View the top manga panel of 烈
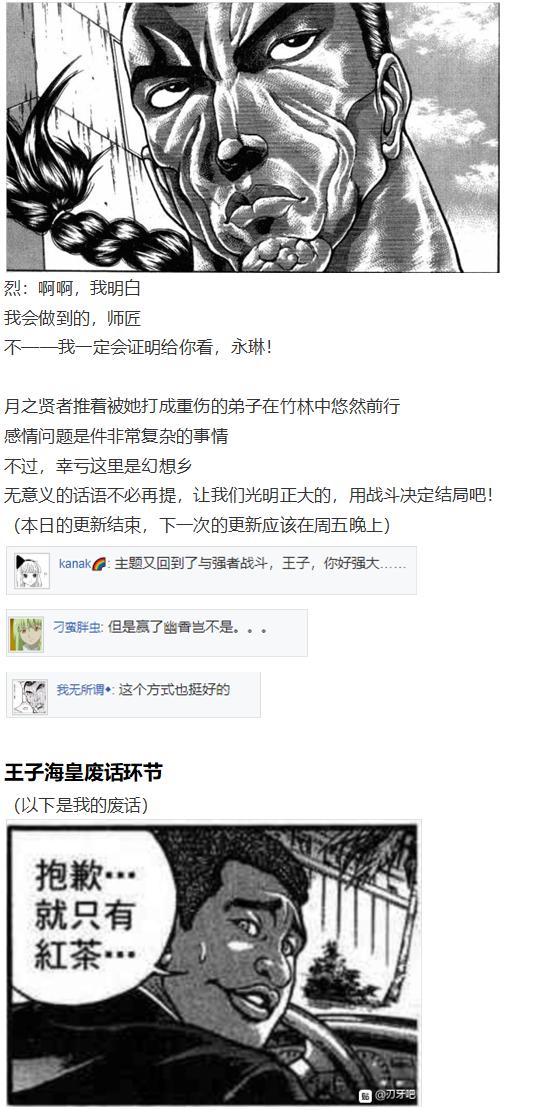The image size is (558, 1110). [253, 137]
